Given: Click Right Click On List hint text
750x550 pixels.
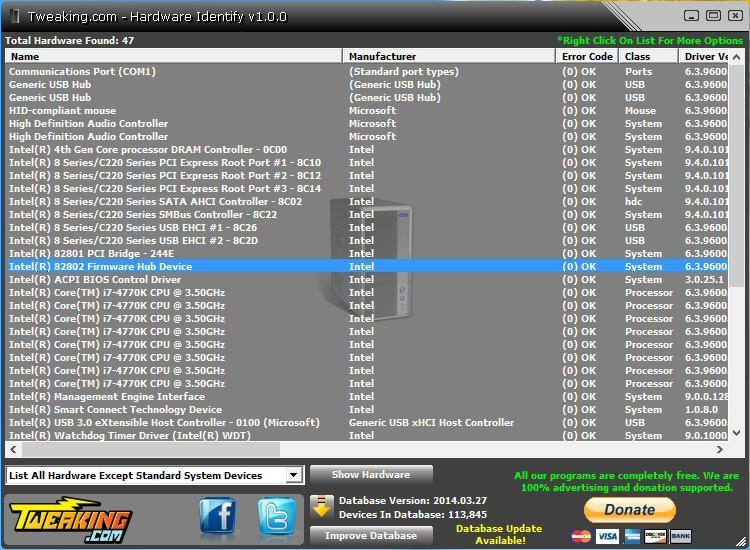Looking at the screenshot, I should [650, 40].
